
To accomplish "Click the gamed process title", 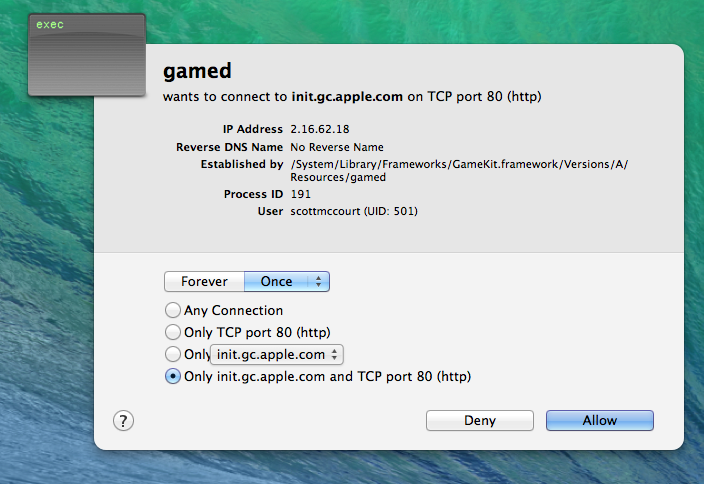I will (x=197, y=71).
